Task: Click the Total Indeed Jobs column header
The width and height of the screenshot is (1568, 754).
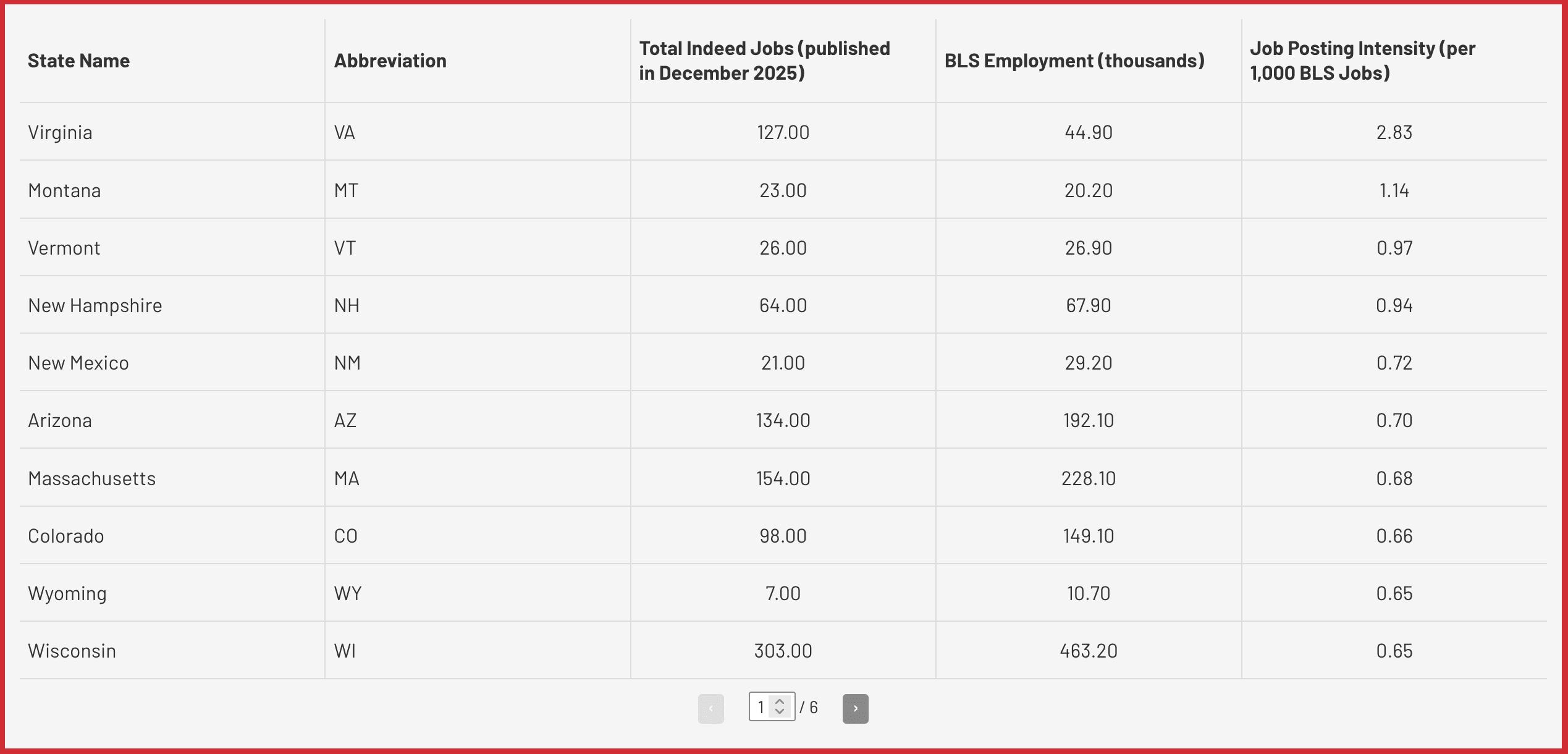Action: (x=764, y=61)
